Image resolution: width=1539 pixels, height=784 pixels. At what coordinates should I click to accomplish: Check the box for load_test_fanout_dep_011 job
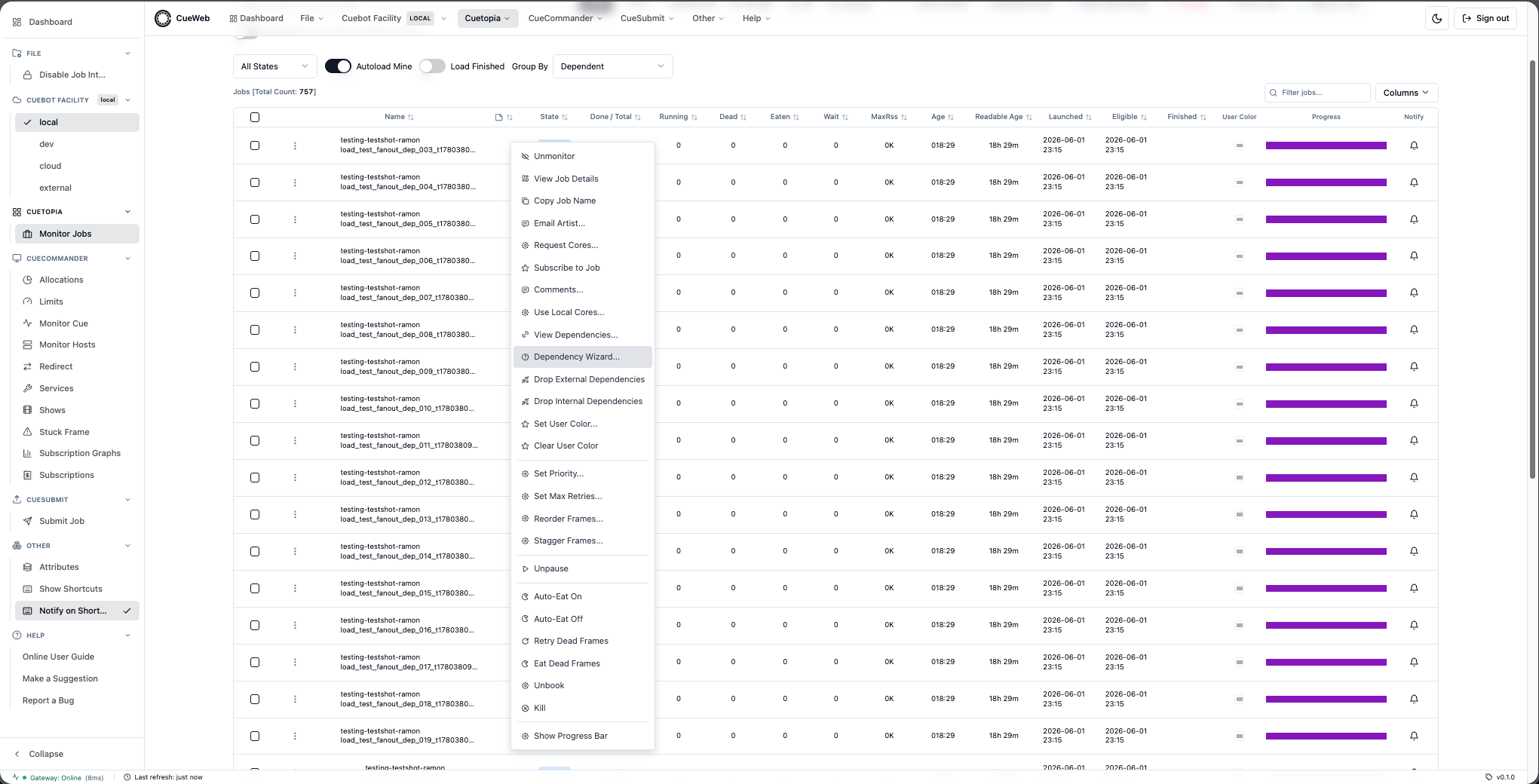[x=255, y=441]
